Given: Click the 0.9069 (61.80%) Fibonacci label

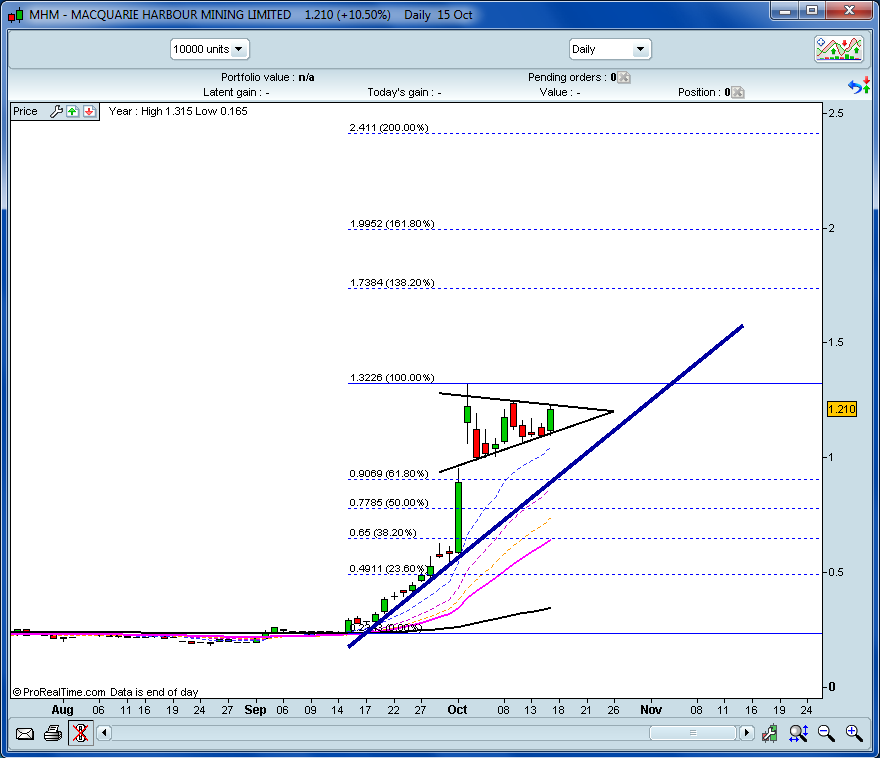Looking at the screenshot, I should (x=389, y=474).
